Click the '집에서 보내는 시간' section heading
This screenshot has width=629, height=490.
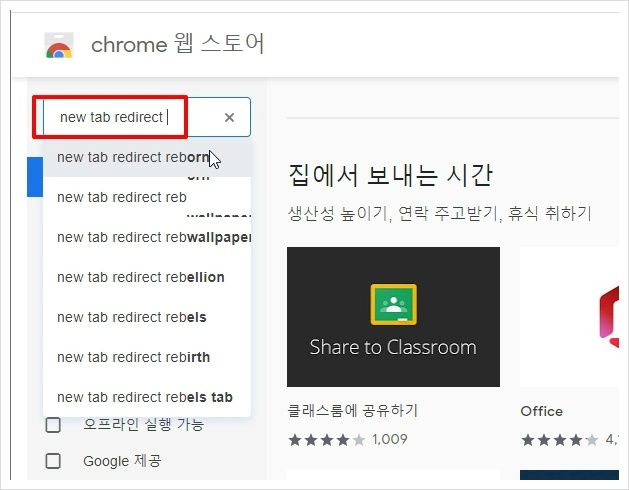(390, 175)
